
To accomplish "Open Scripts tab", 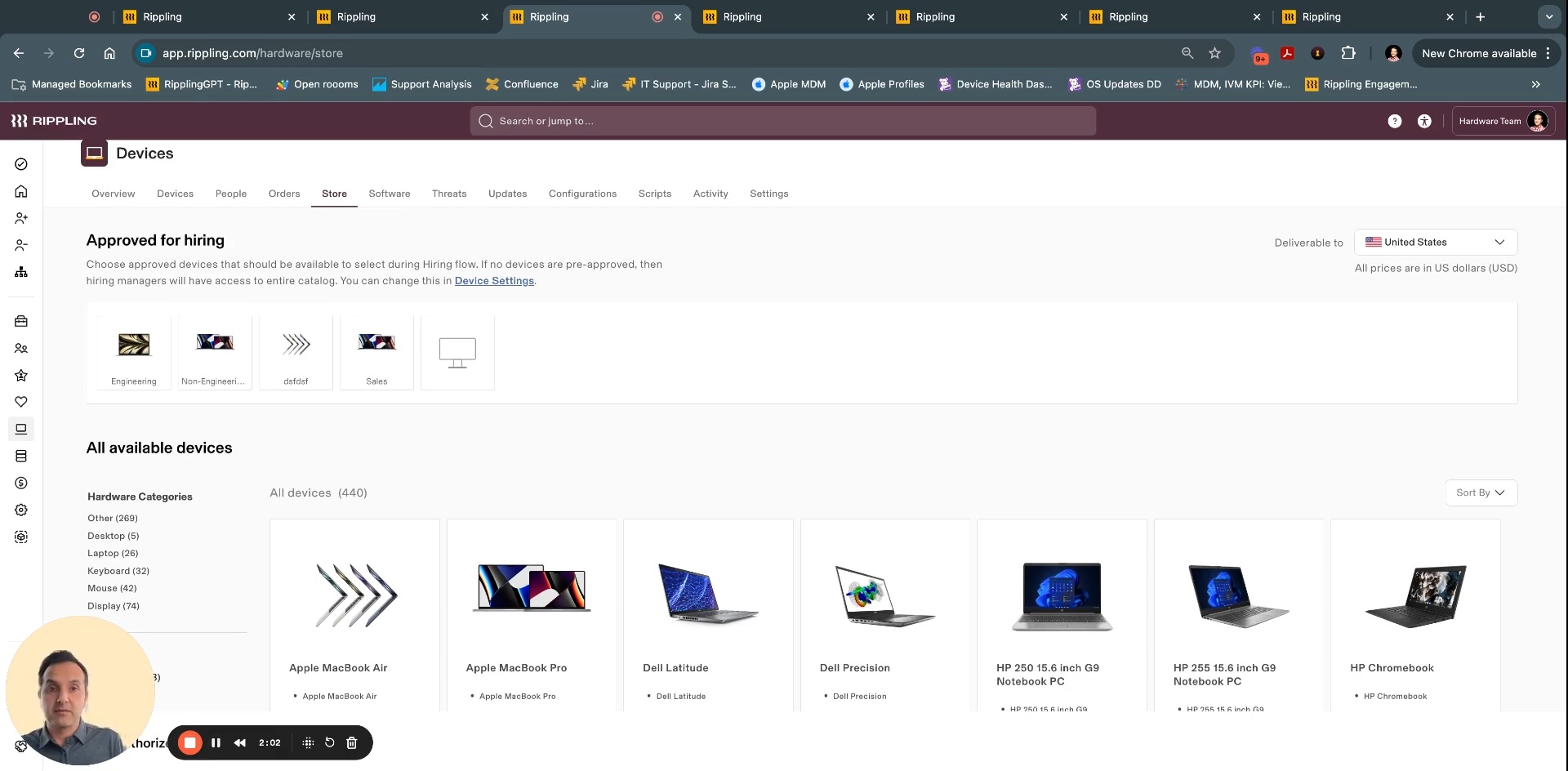I will click(x=655, y=194).
